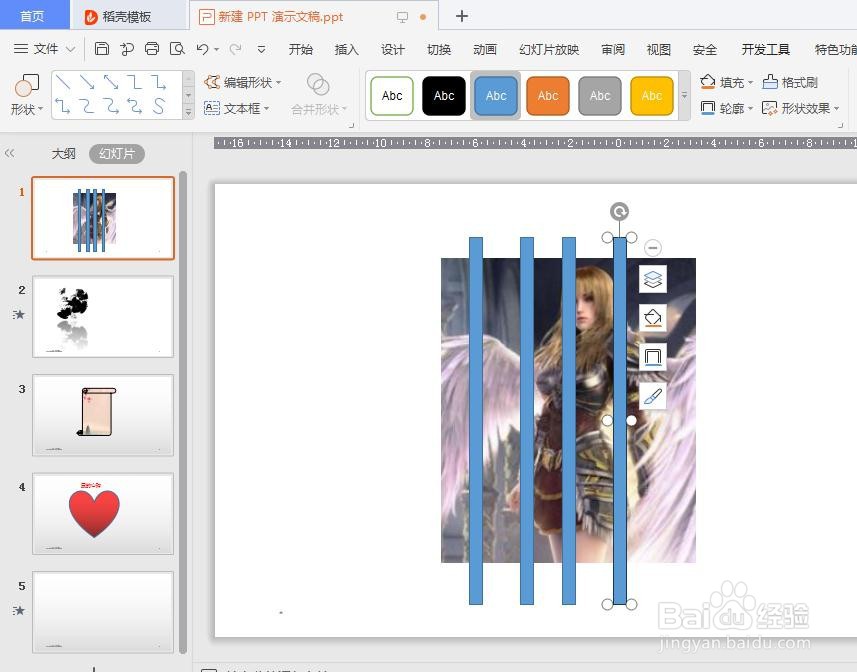Click the export-to-PDF icon beside Save
Screen dimensions: 857x672
127,49
